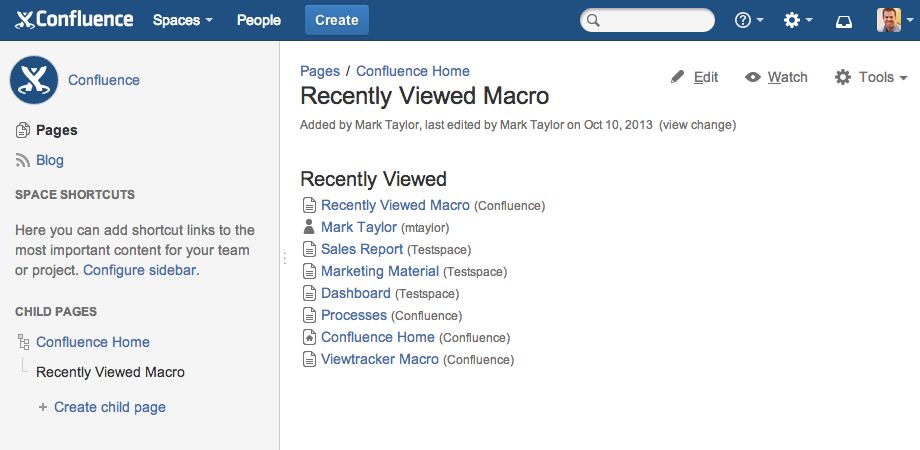Open the help question mark menu

click(x=748, y=20)
